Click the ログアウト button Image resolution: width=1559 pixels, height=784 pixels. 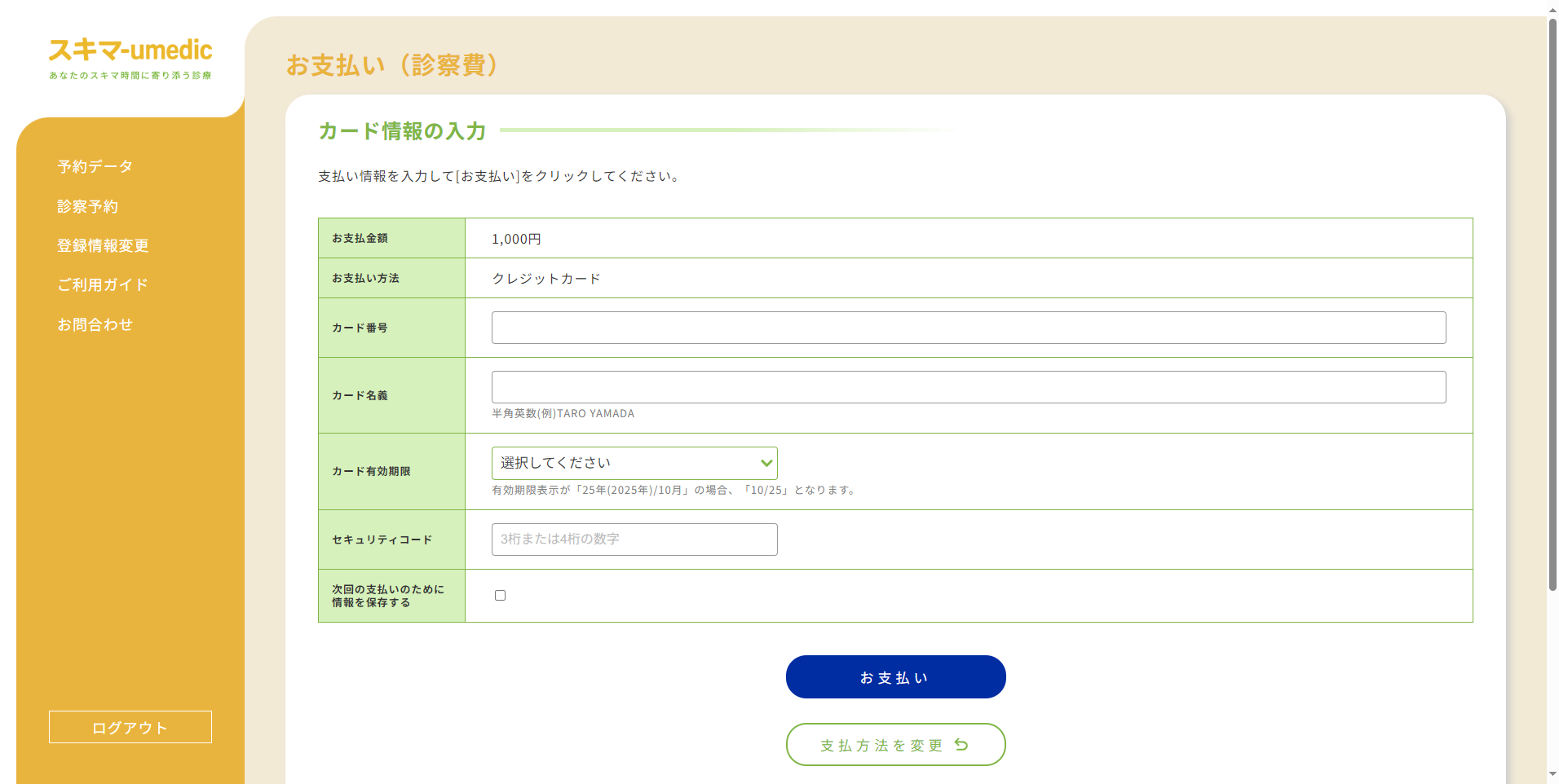(x=129, y=726)
